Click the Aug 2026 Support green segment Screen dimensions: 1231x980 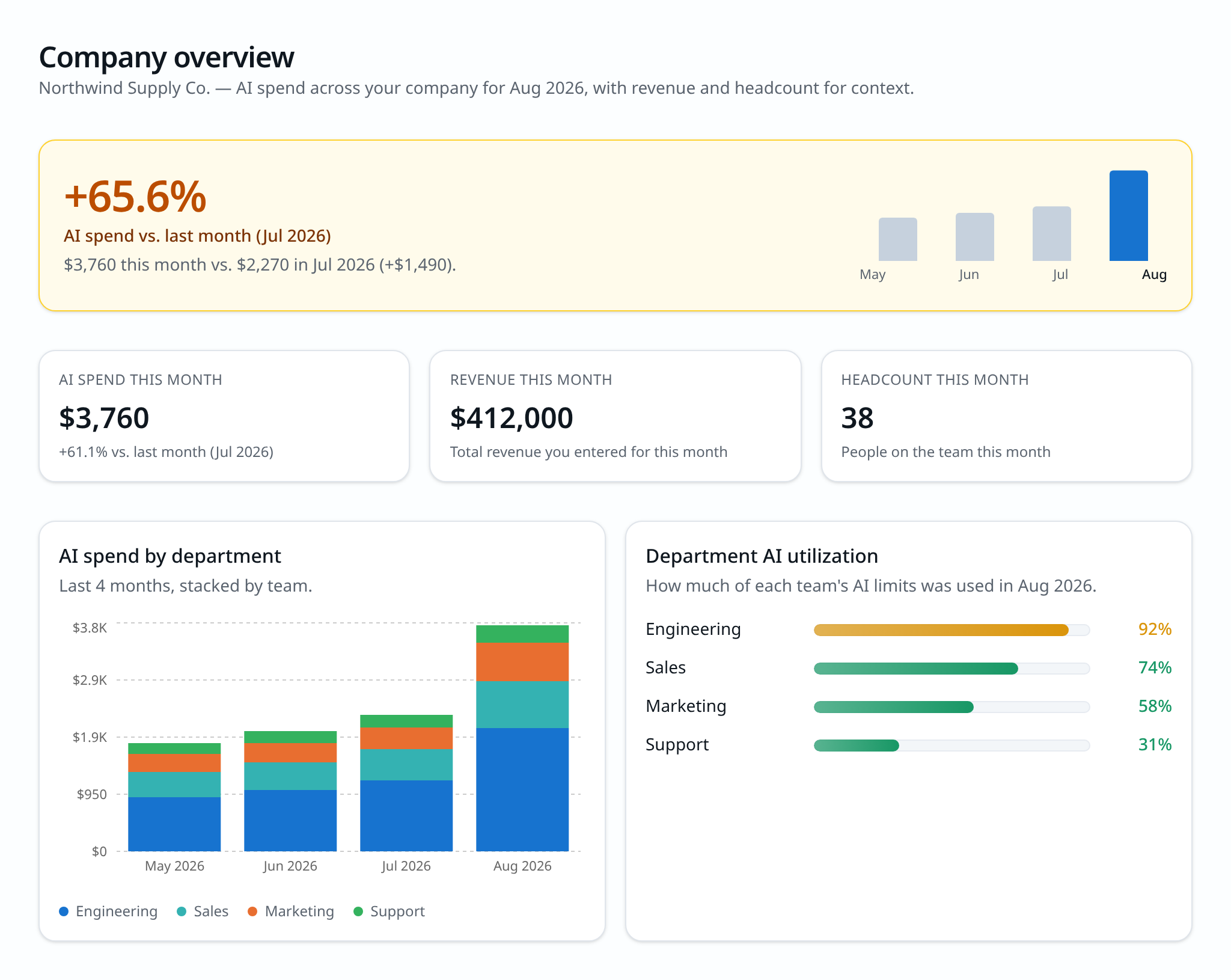click(x=522, y=634)
